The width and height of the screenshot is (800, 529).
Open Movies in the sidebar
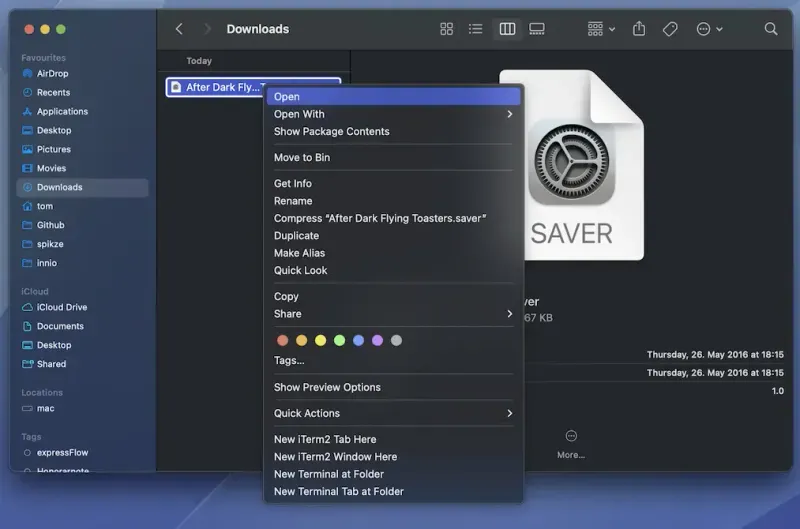click(x=83, y=168)
